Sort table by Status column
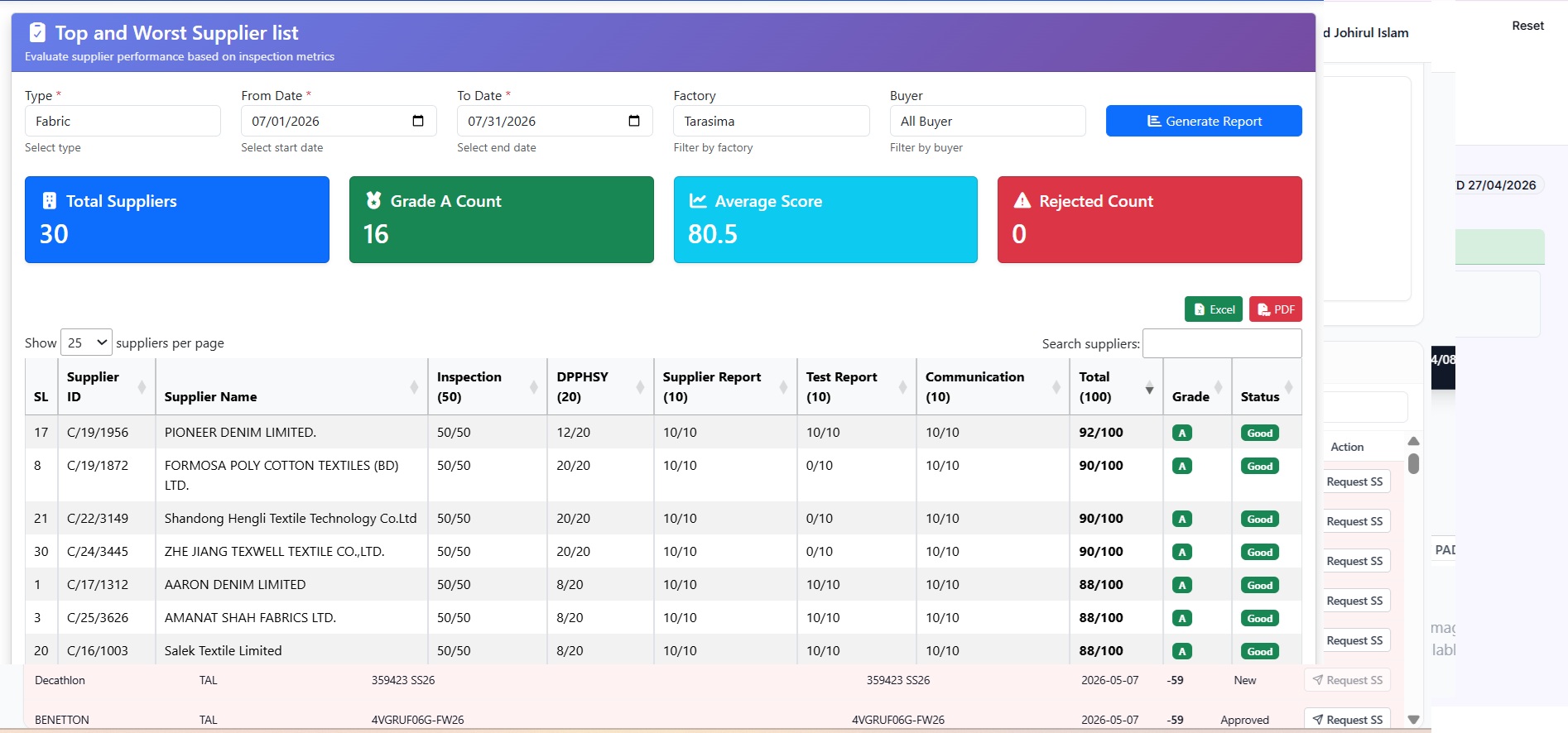This screenshot has height=733, width=1568. (1267, 386)
